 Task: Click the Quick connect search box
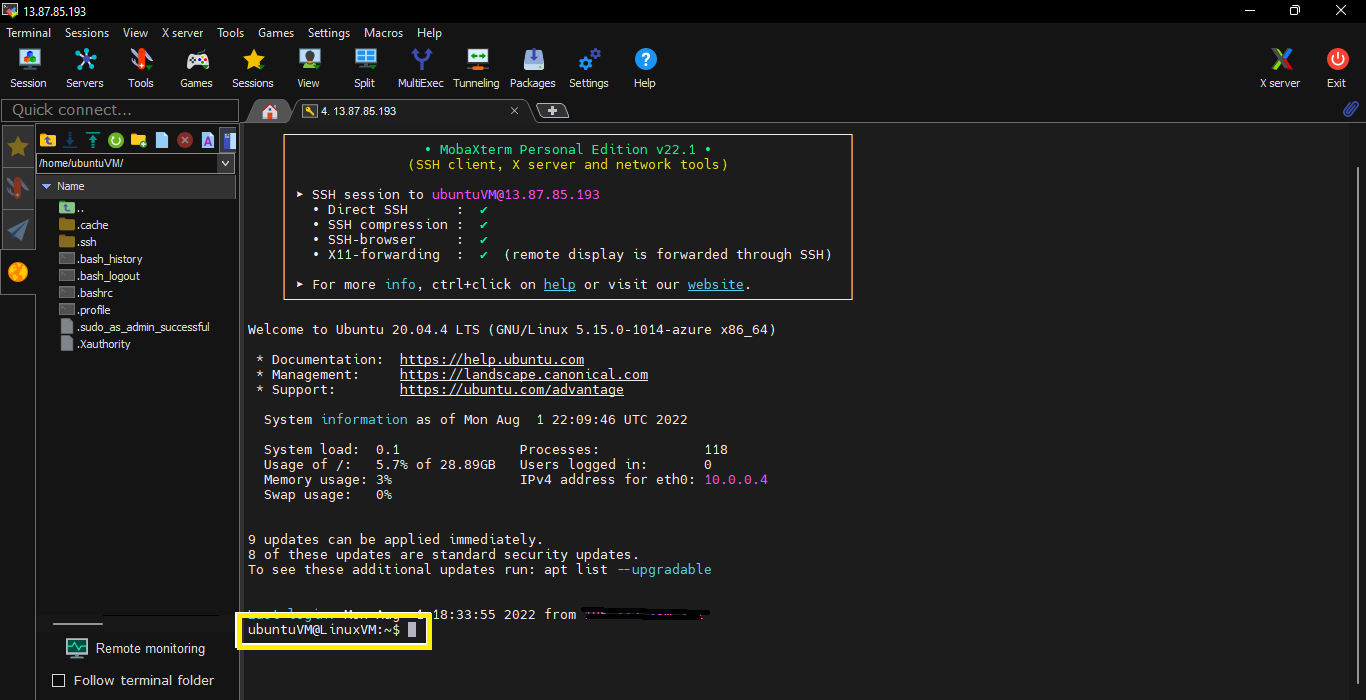pyautogui.click(x=120, y=110)
